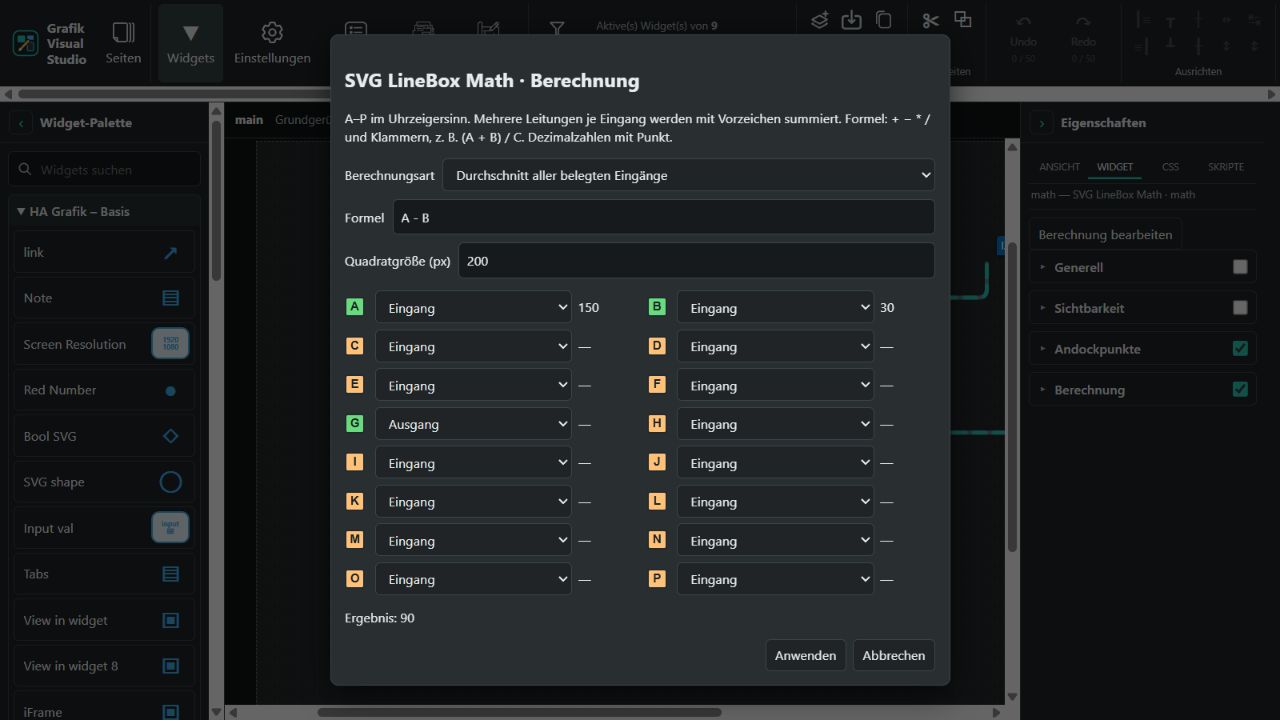Click the layers stack toolbar icon
Viewport: 1280px width, 720px height.
[820, 20]
